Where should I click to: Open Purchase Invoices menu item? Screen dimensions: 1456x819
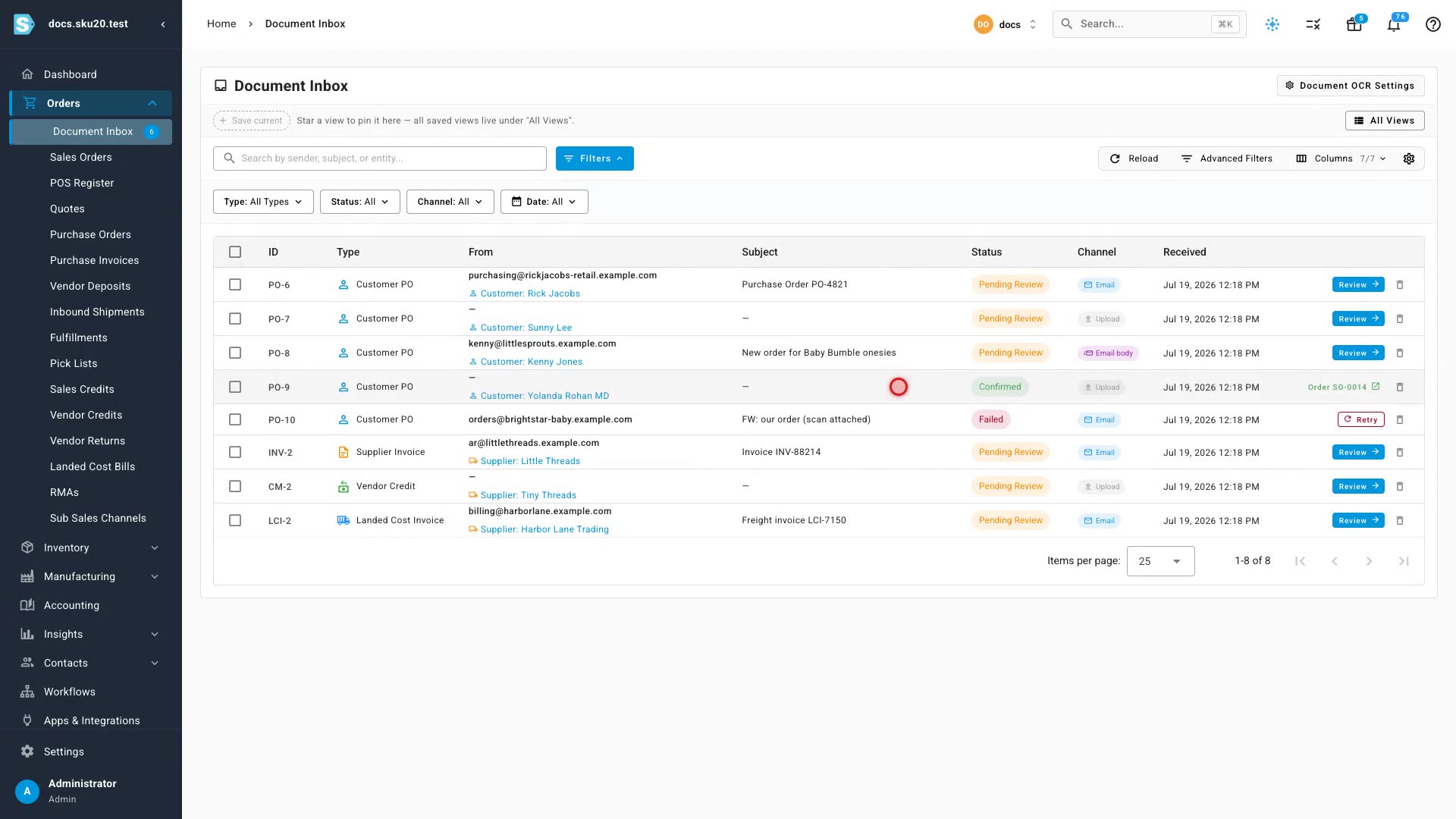pyautogui.click(x=95, y=260)
